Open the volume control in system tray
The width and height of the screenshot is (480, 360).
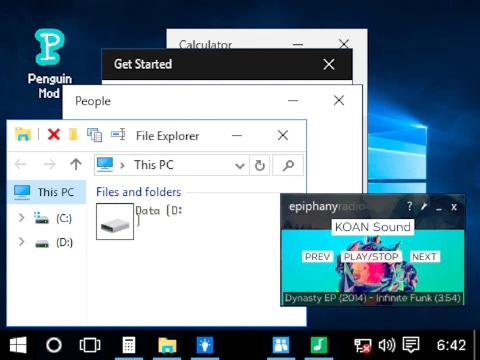tap(387, 345)
